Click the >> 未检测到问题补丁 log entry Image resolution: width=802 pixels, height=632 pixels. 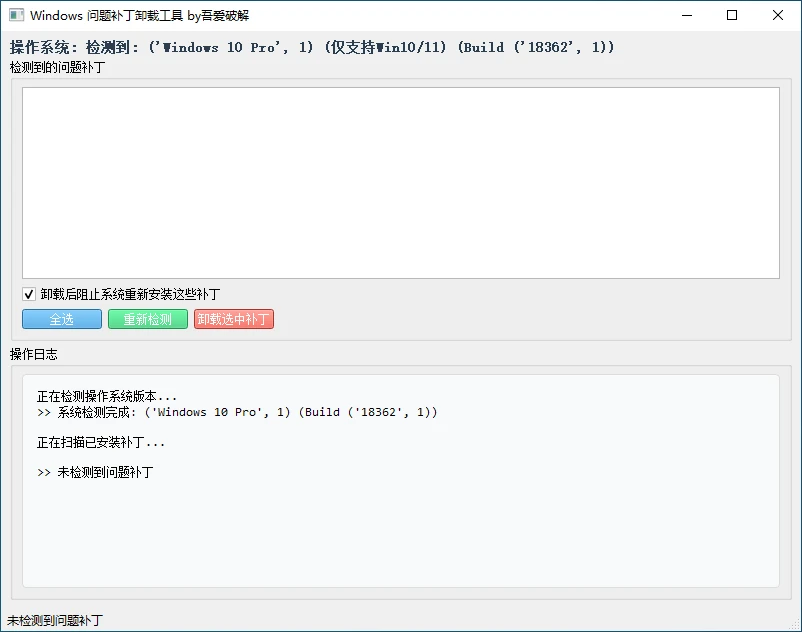coord(95,472)
